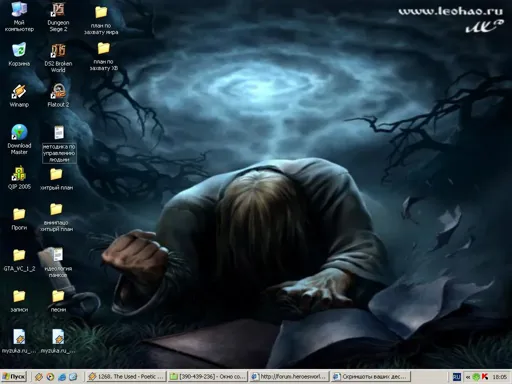This screenshot has width=512, height=384.
Task: Launch Winamp from the Quick Launch bar
Action: [x=39, y=377]
